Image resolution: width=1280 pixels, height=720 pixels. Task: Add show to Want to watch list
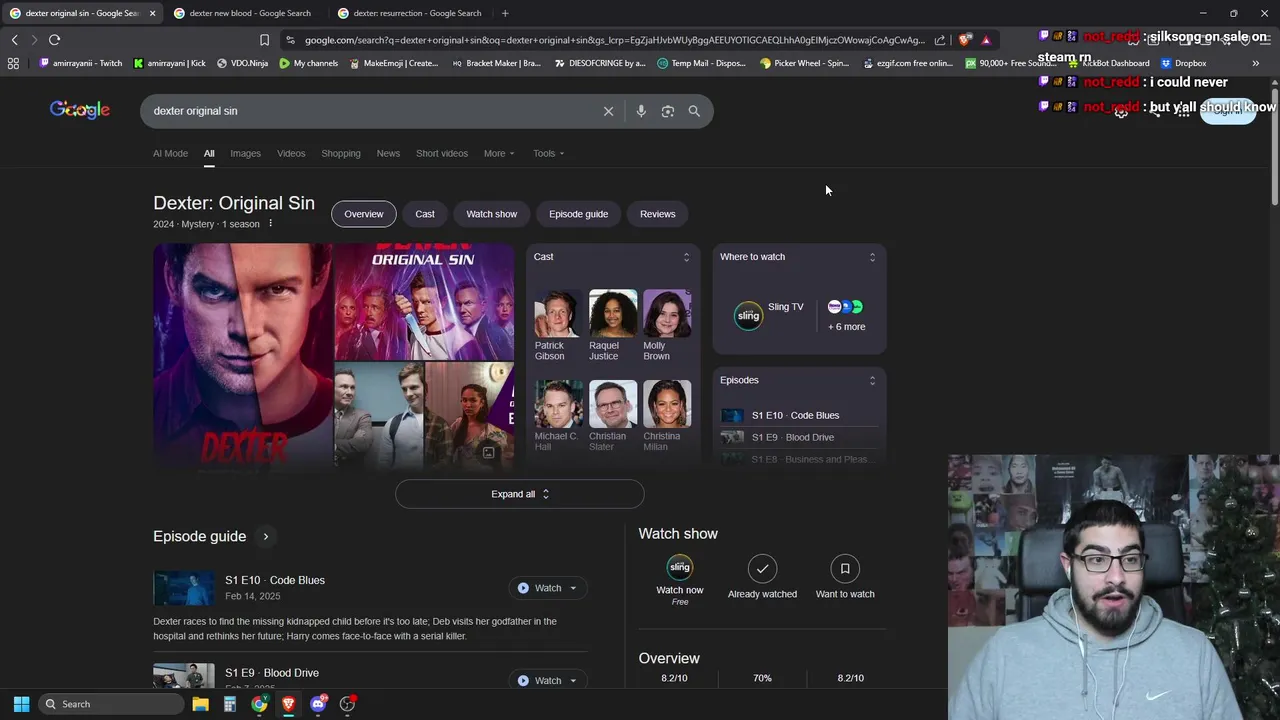point(845,568)
